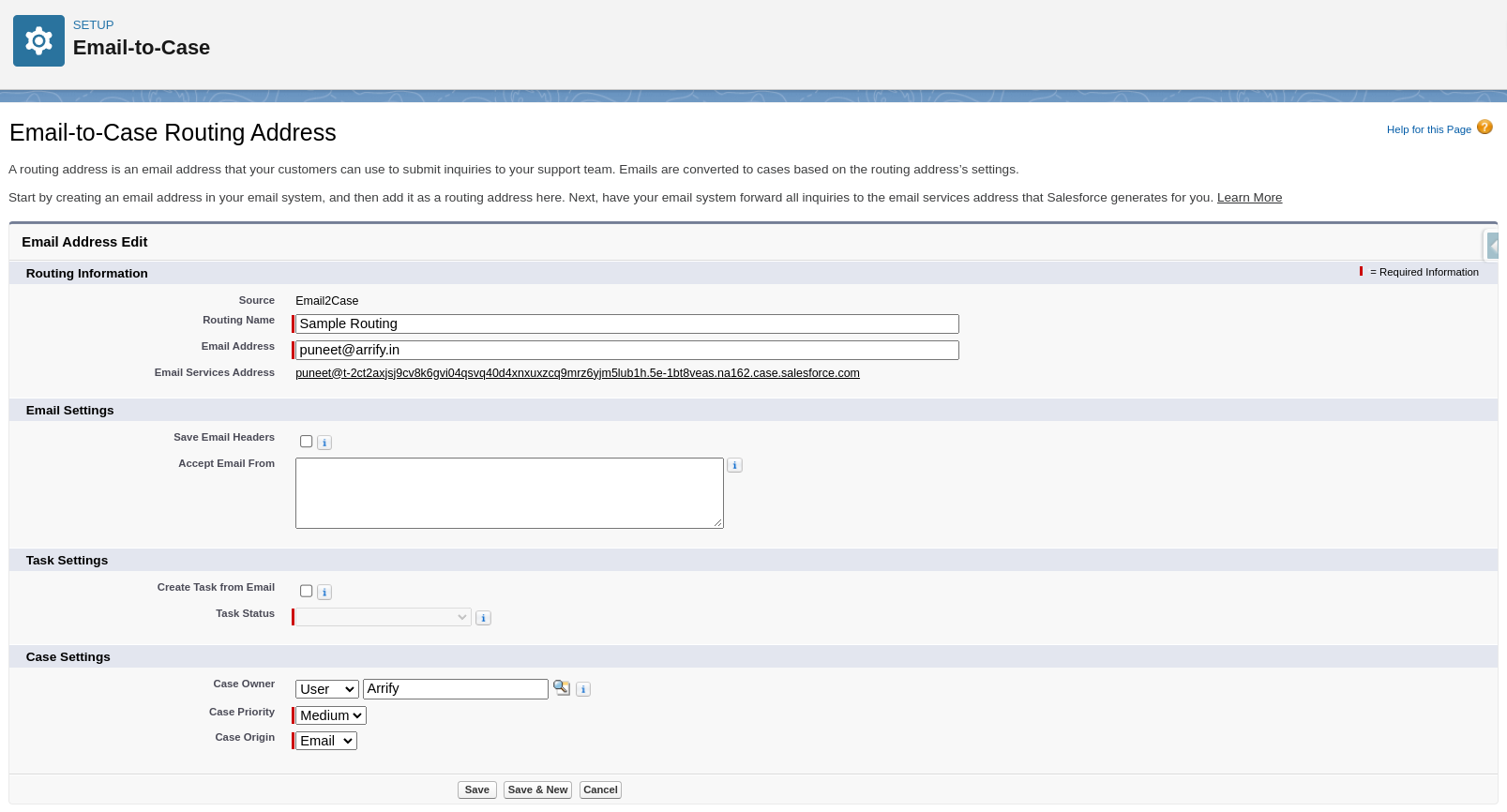The width and height of the screenshot is (1507, 812).
Task: Open Case Owner lookup magnifier icon
Action: click(562, 687)
